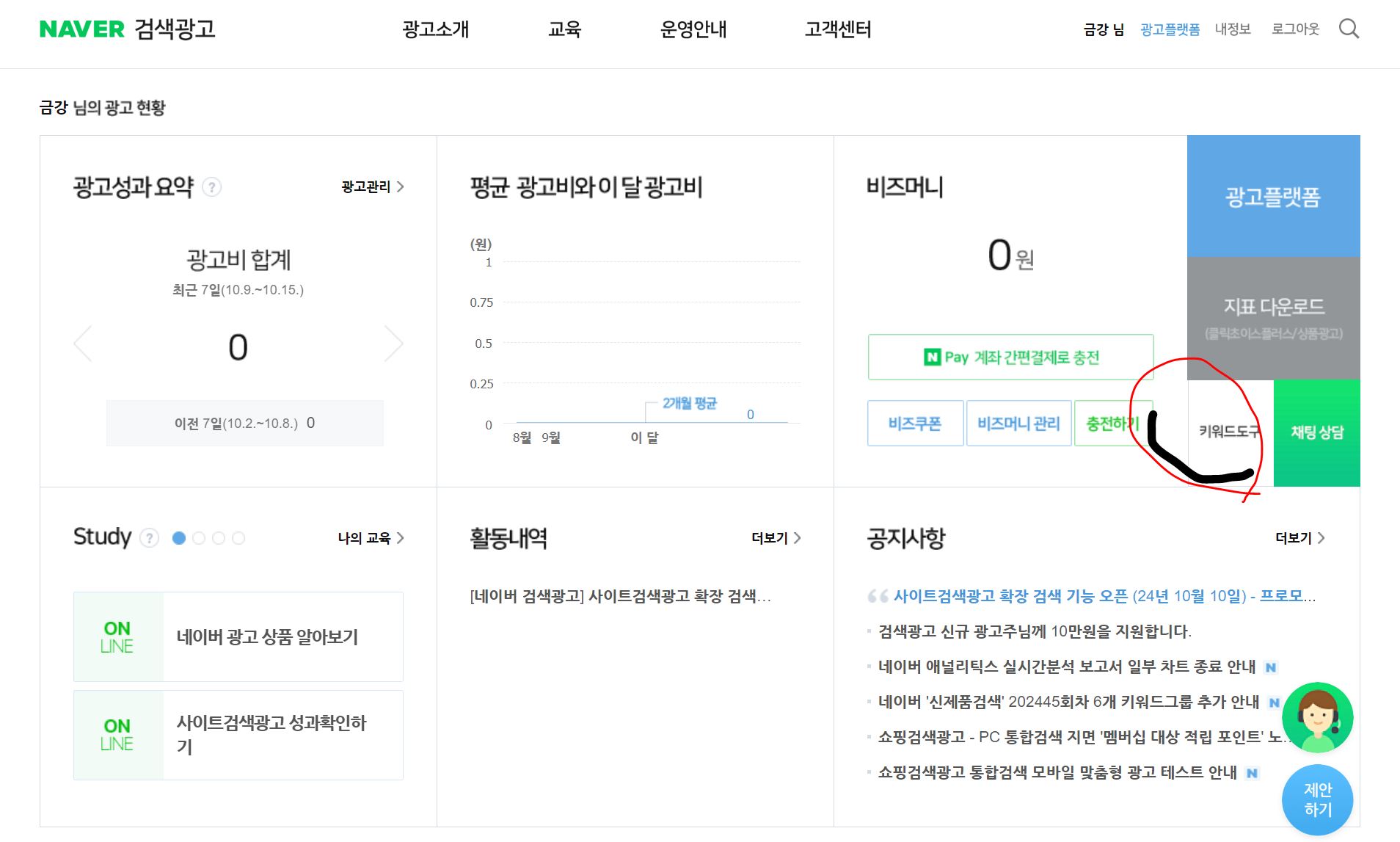Open the 고객센터 menu
Viewport: 1400px width, 842px height.
click(838, 29)
